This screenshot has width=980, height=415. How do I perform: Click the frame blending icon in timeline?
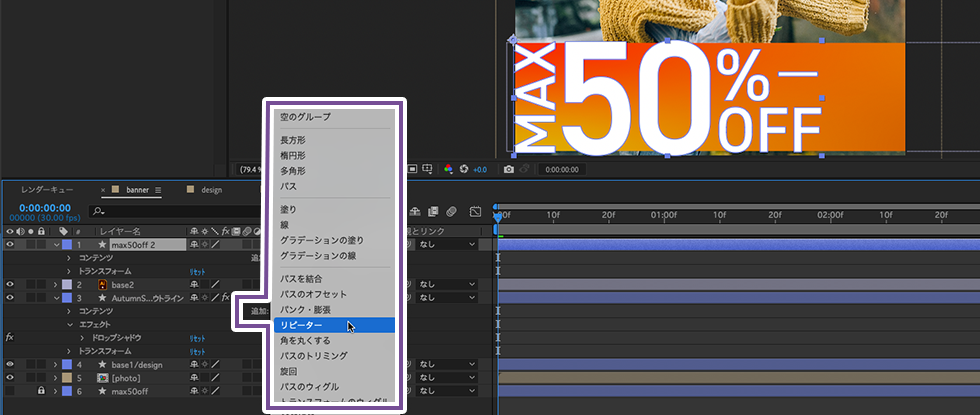pos(433,212)
